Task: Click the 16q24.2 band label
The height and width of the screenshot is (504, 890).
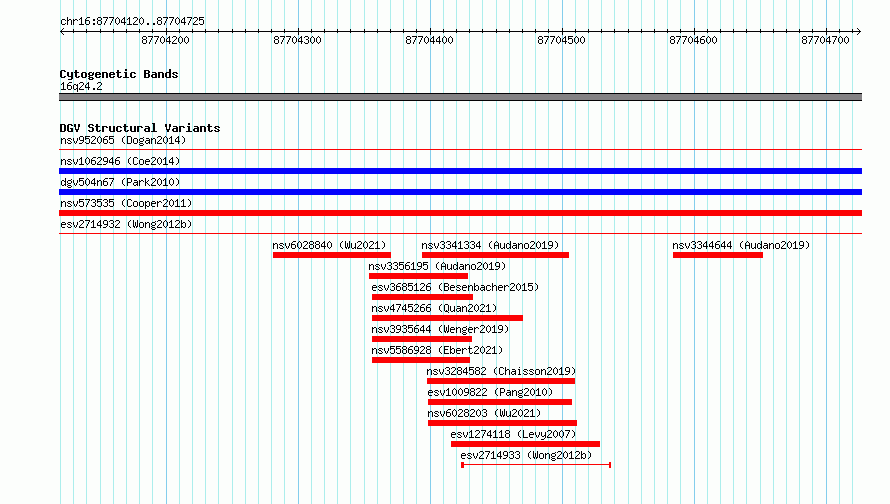Action: [x=81, y=86]
